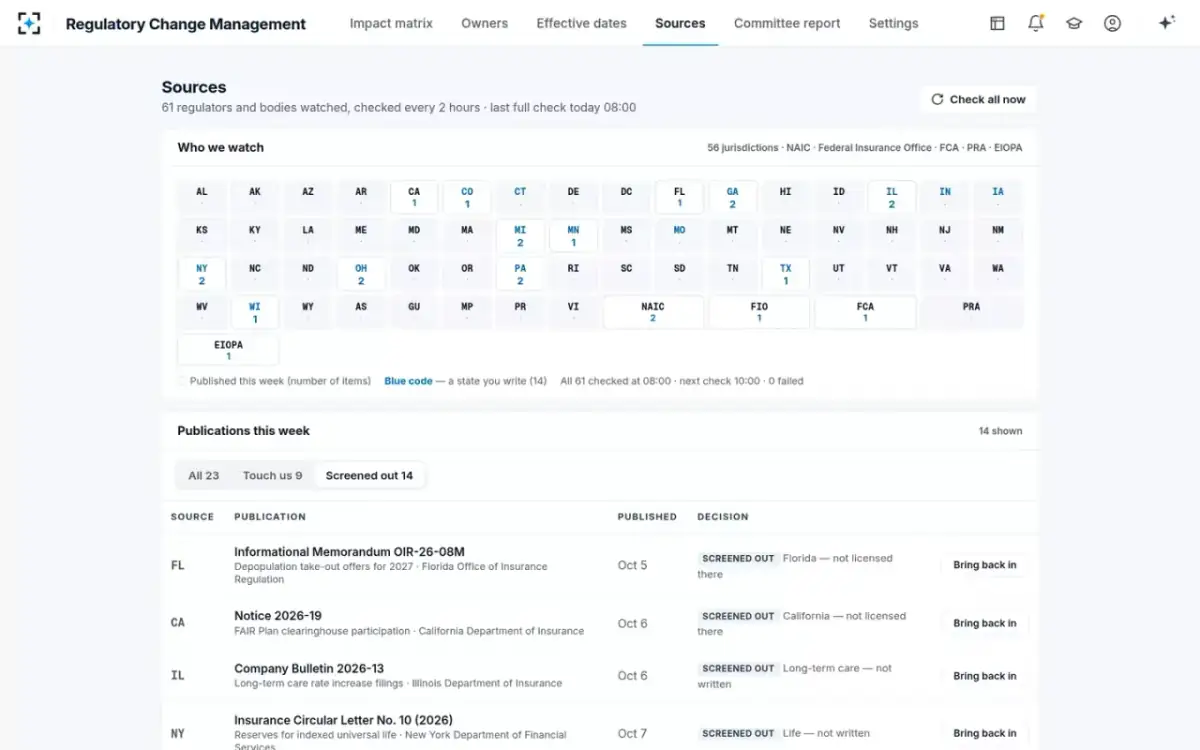The width and height of the screenshot is (1200, 750).
Task: Select the NM jurisdiction tile
Action: pyautogui.click(x=998, y=236)
